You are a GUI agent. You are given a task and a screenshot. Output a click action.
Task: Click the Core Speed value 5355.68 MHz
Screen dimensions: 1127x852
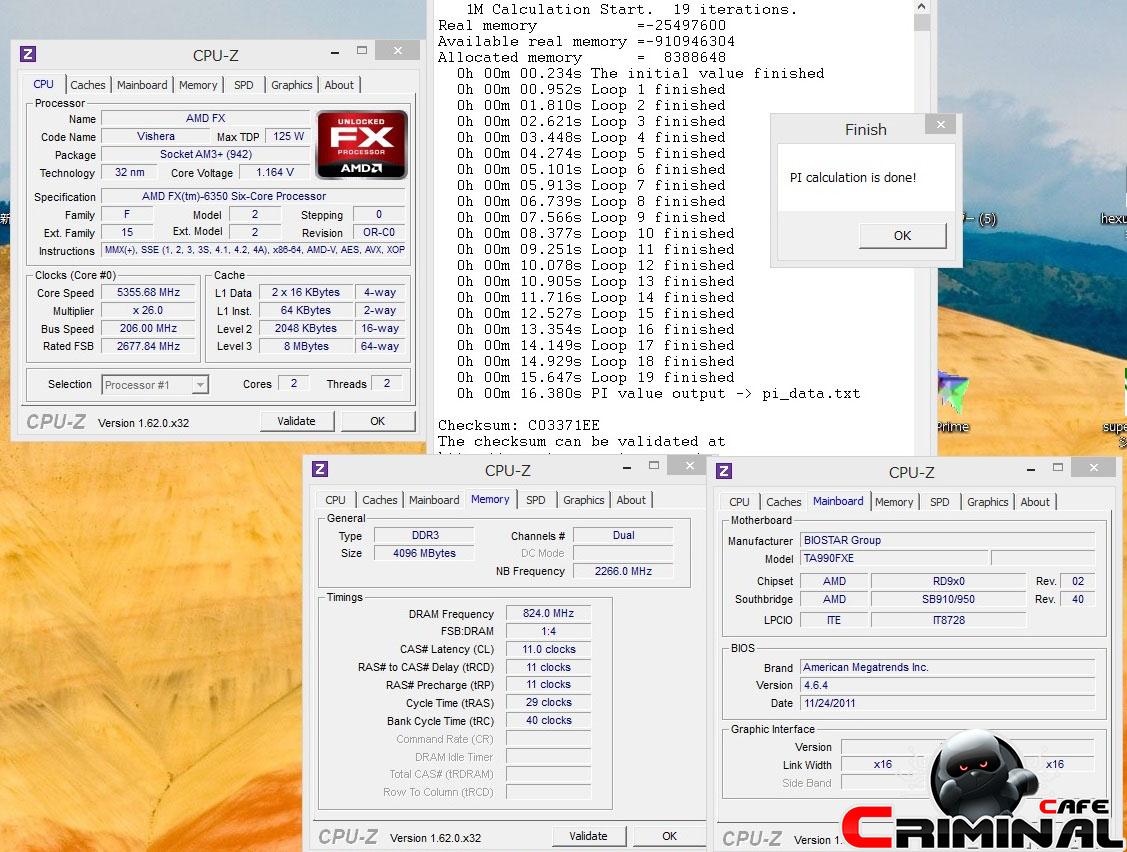point(148,293)
